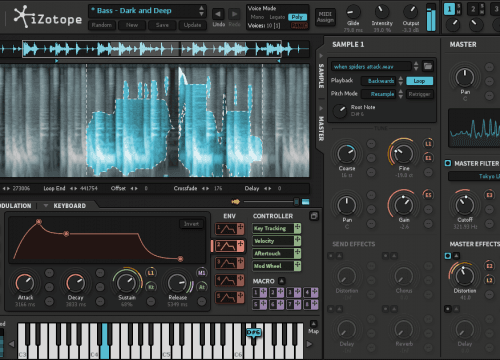This screenshot has height=360, width=500.
Task: Click the Update preset button
Action: pyautogui.click(x=192, y=25)
